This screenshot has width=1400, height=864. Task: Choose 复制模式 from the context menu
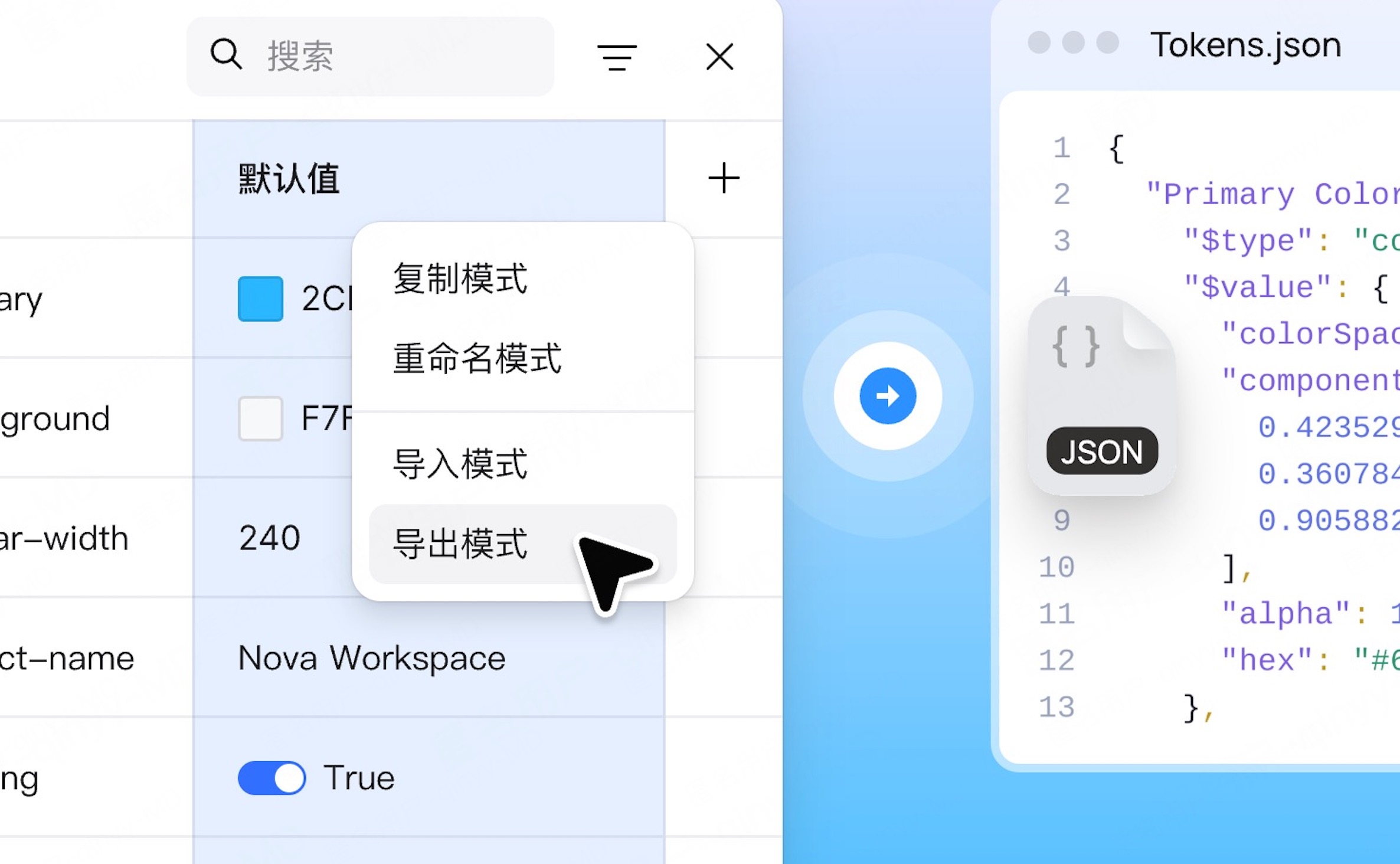point(522,279)
